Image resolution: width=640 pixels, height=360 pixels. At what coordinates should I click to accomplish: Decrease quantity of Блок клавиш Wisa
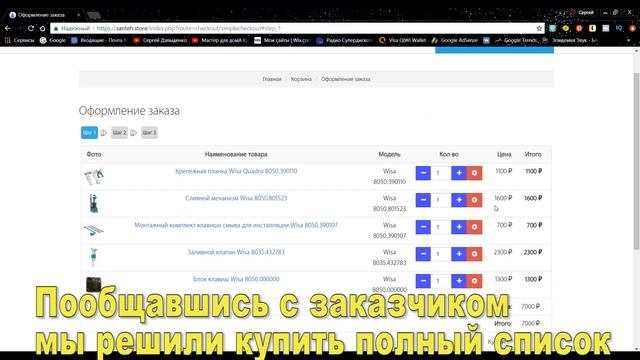tap(423, 281)
